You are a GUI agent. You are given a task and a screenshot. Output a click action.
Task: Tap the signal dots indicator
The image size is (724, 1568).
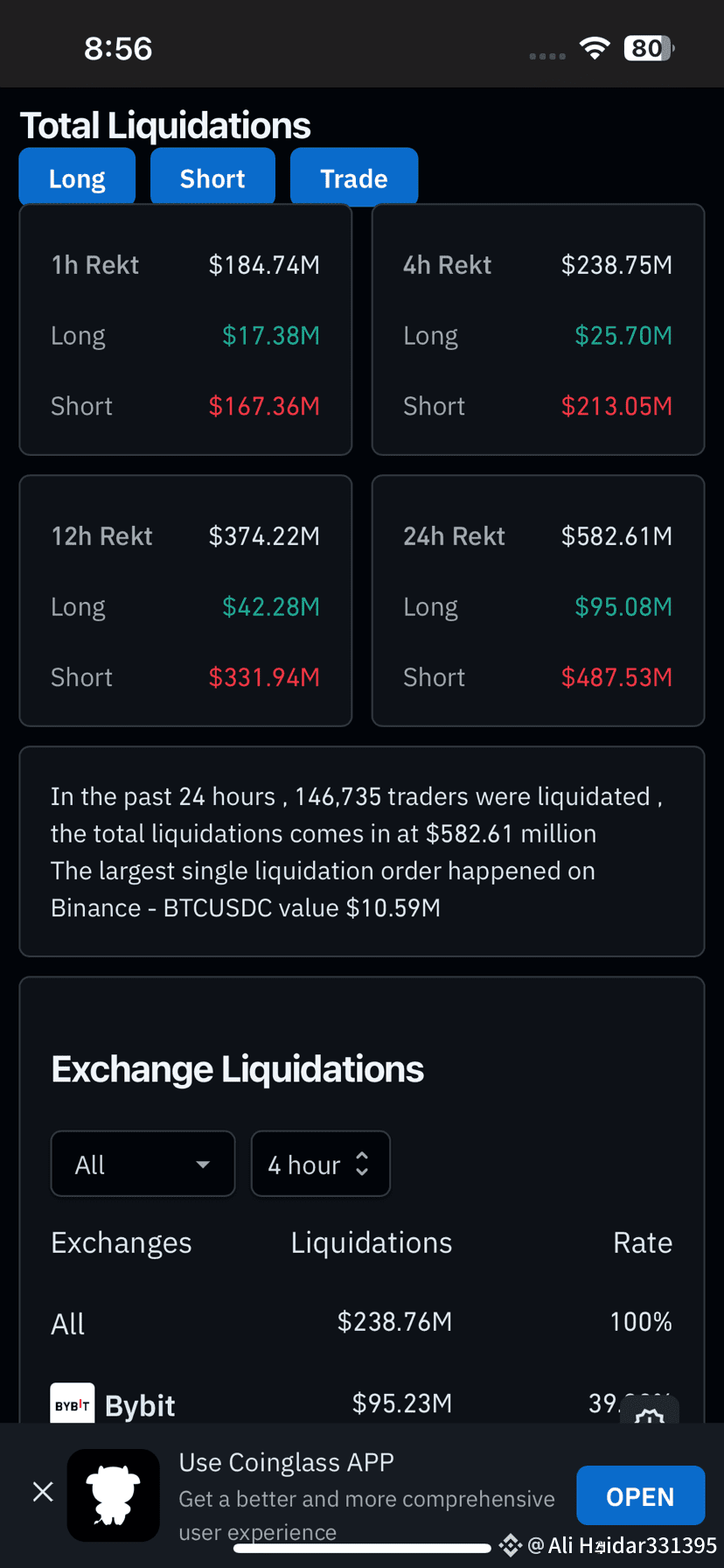pyautogui.click(x=547, y=56)
